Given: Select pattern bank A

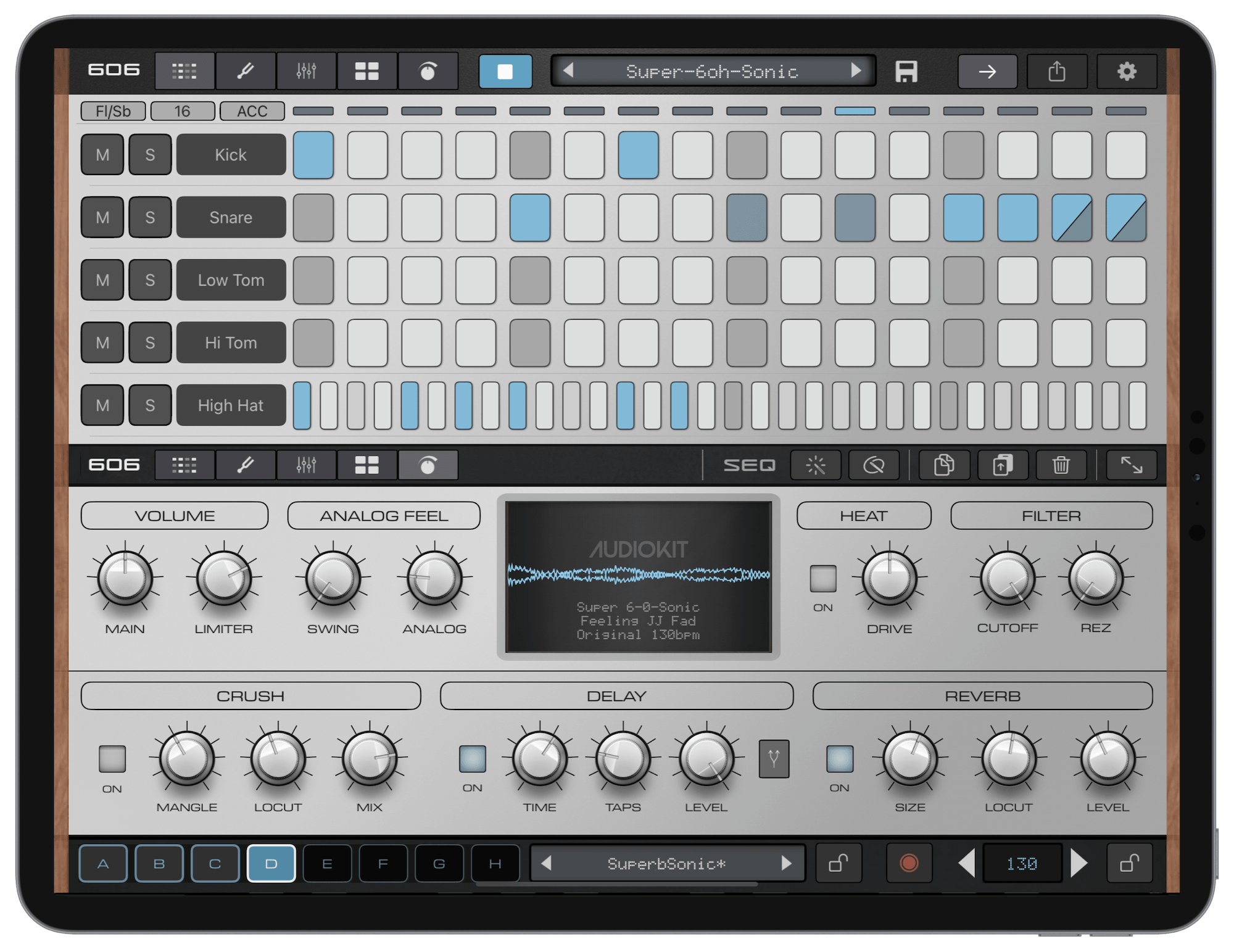Looking at the screenshot, I should [103, 863].
